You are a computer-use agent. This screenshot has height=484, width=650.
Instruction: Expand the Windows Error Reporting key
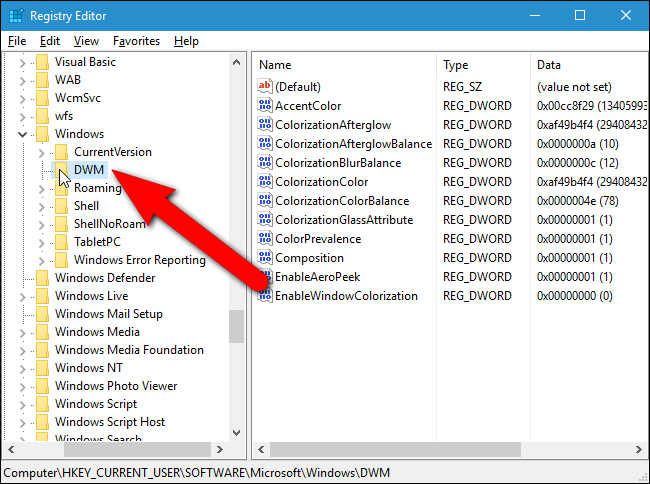41,261
